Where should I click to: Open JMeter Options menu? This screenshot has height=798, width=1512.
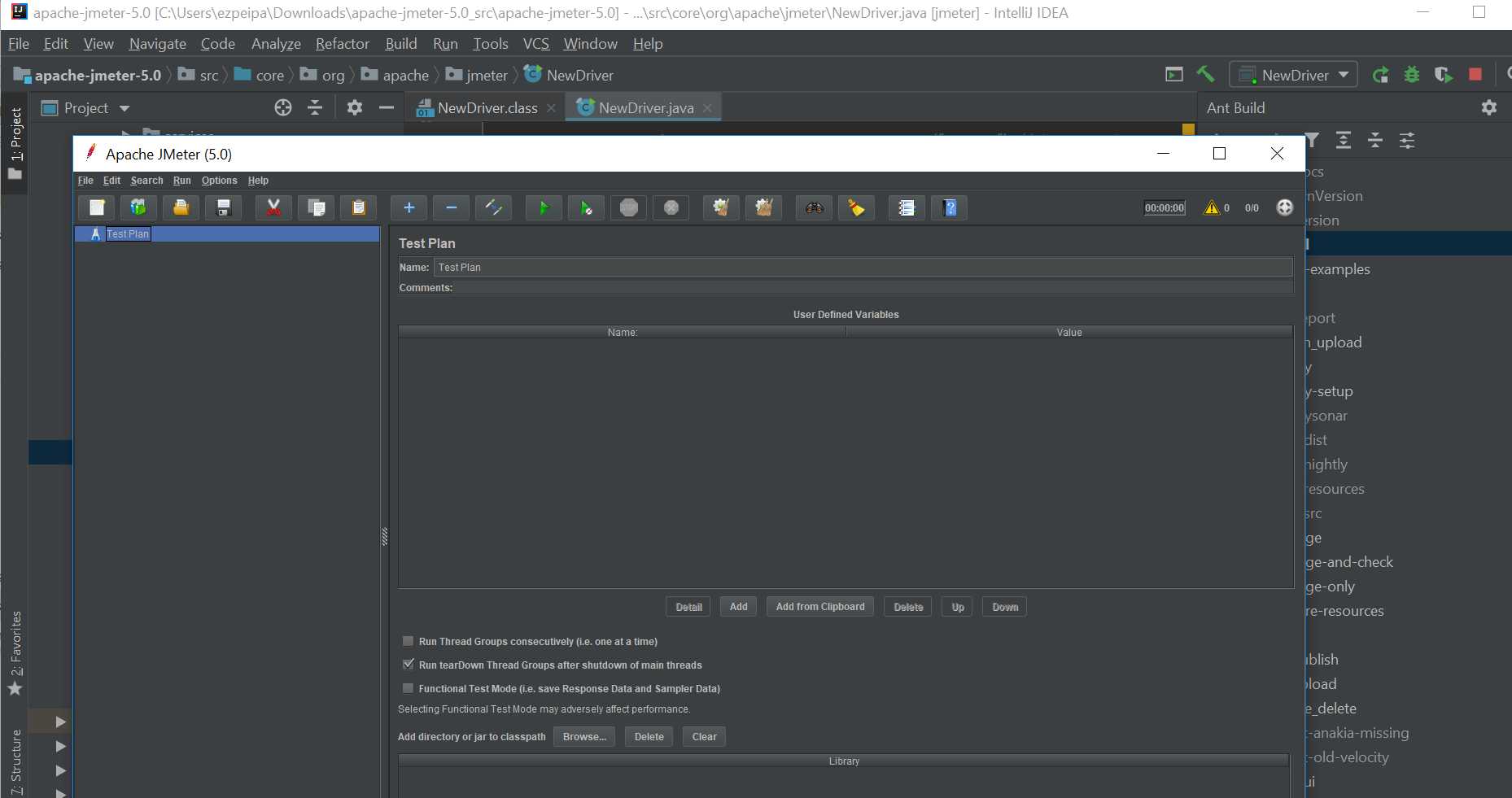tap(220, 181)
